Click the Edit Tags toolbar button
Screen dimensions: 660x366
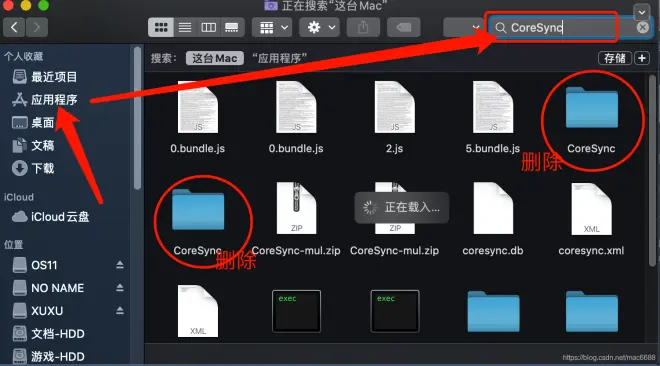(x=404, y=28)
